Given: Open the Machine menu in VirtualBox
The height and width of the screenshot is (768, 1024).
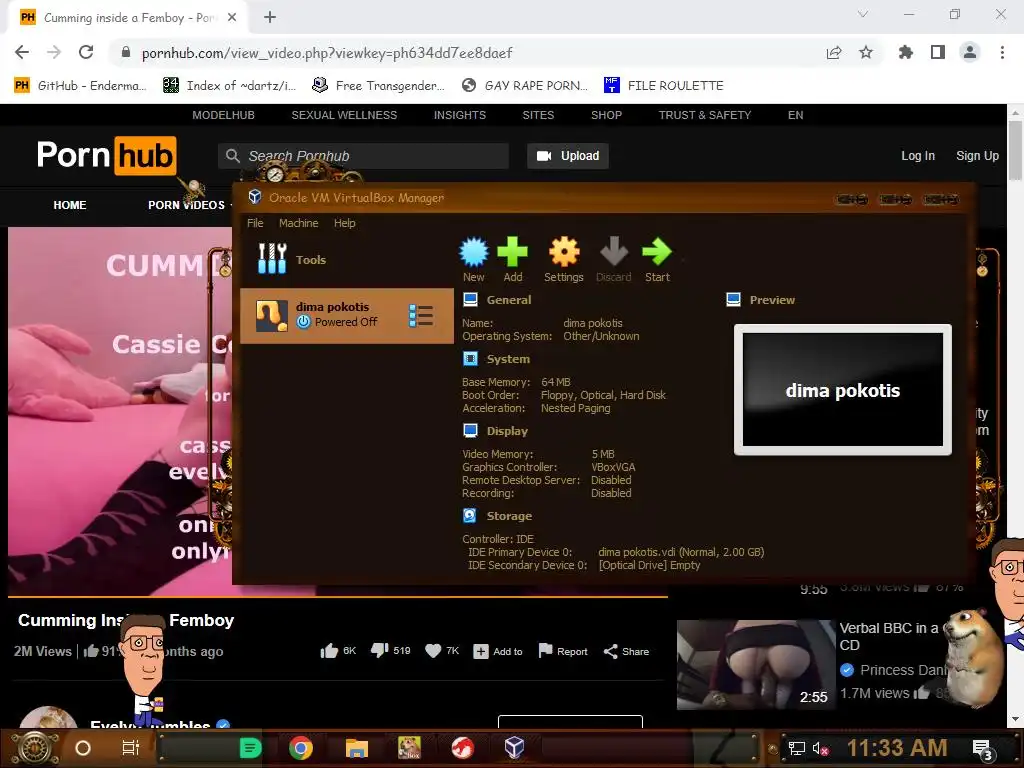Looking at the screenshot, I should [298, 223].
